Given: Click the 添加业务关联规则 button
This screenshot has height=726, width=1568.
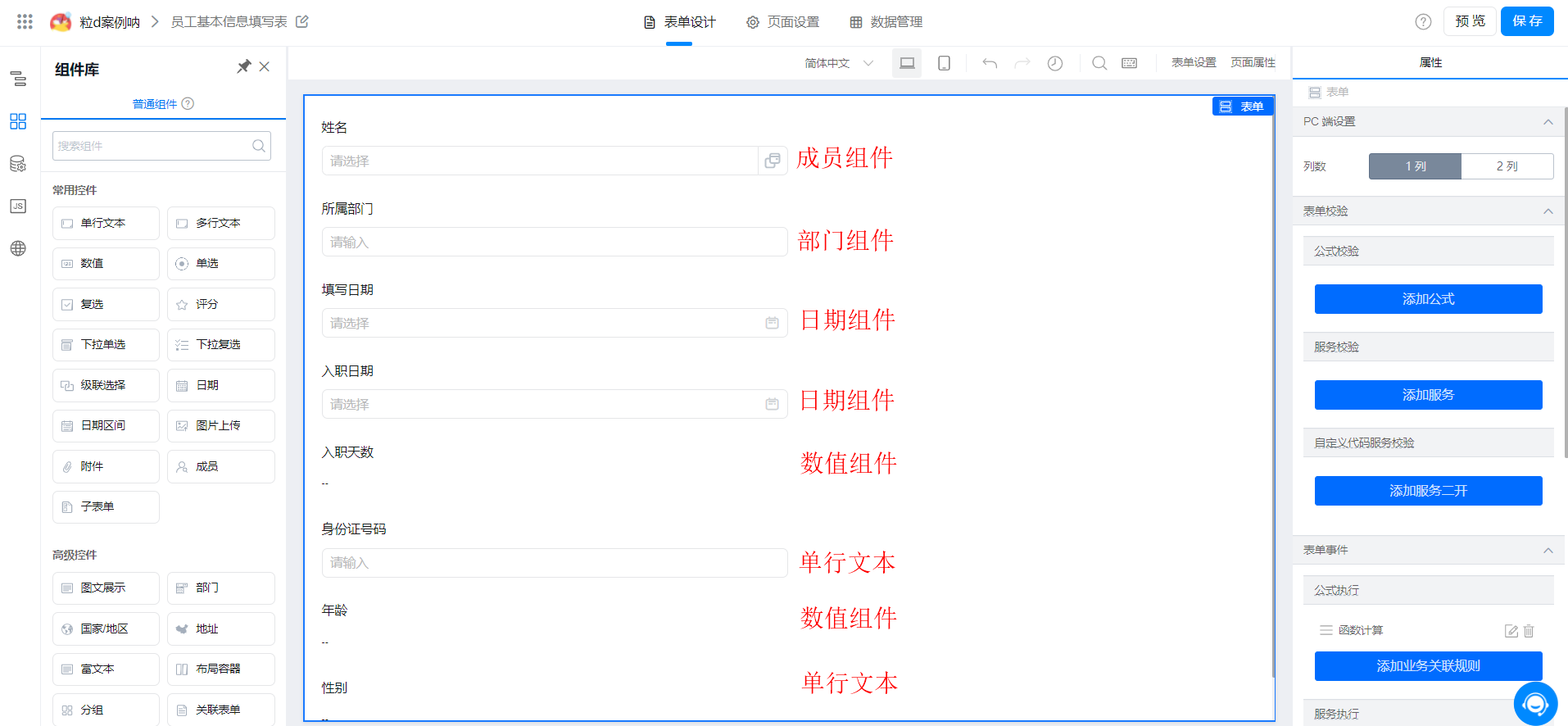Looking at the screenshot, I should pyautogui.click(x=1428, y=666).
